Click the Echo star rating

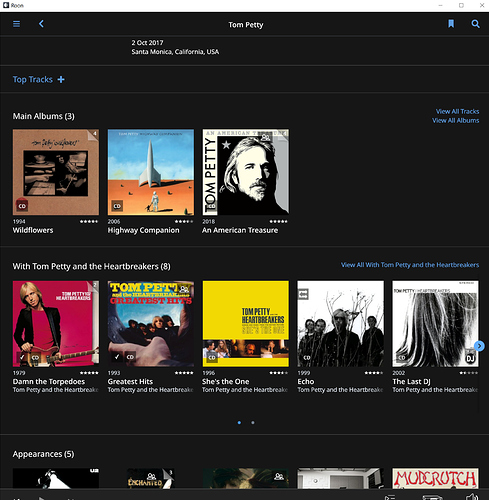(374, 373)
